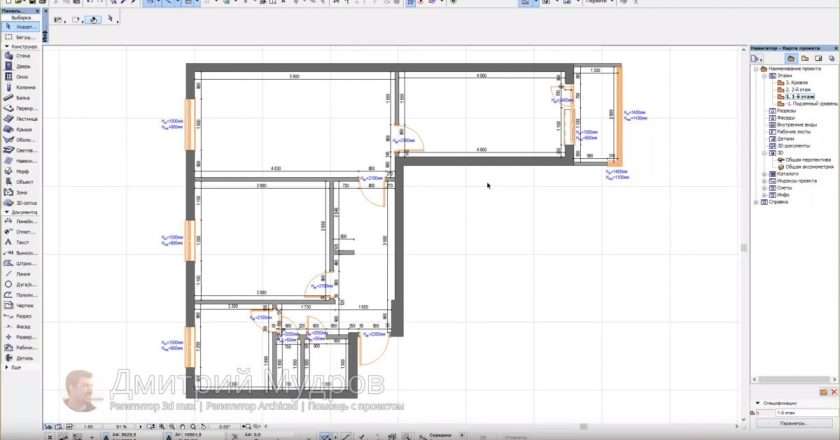Viewport: 840px width, 440px height.
Task: Expand the Справка tree node
Action: click(x=756, y=203)
